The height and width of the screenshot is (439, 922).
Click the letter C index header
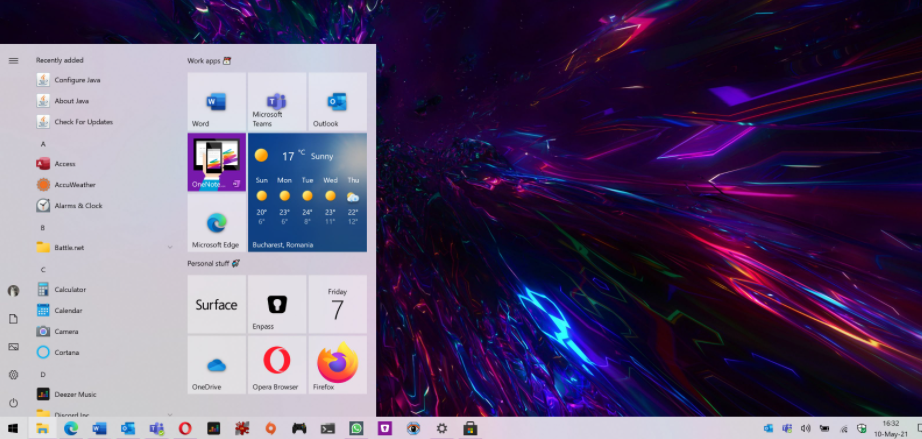point(43,270)
